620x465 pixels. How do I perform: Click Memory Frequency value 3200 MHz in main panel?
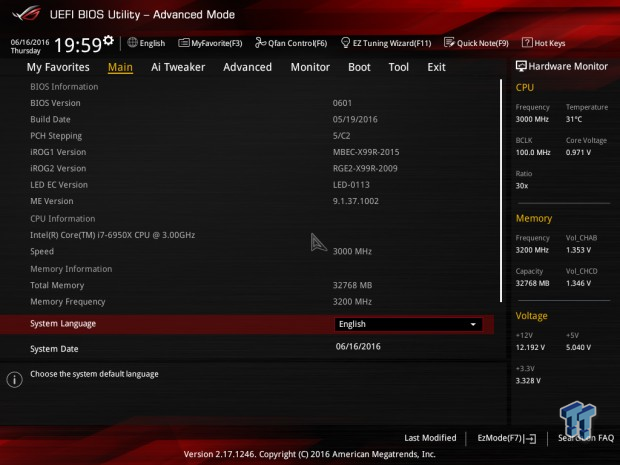click(352, 302)
